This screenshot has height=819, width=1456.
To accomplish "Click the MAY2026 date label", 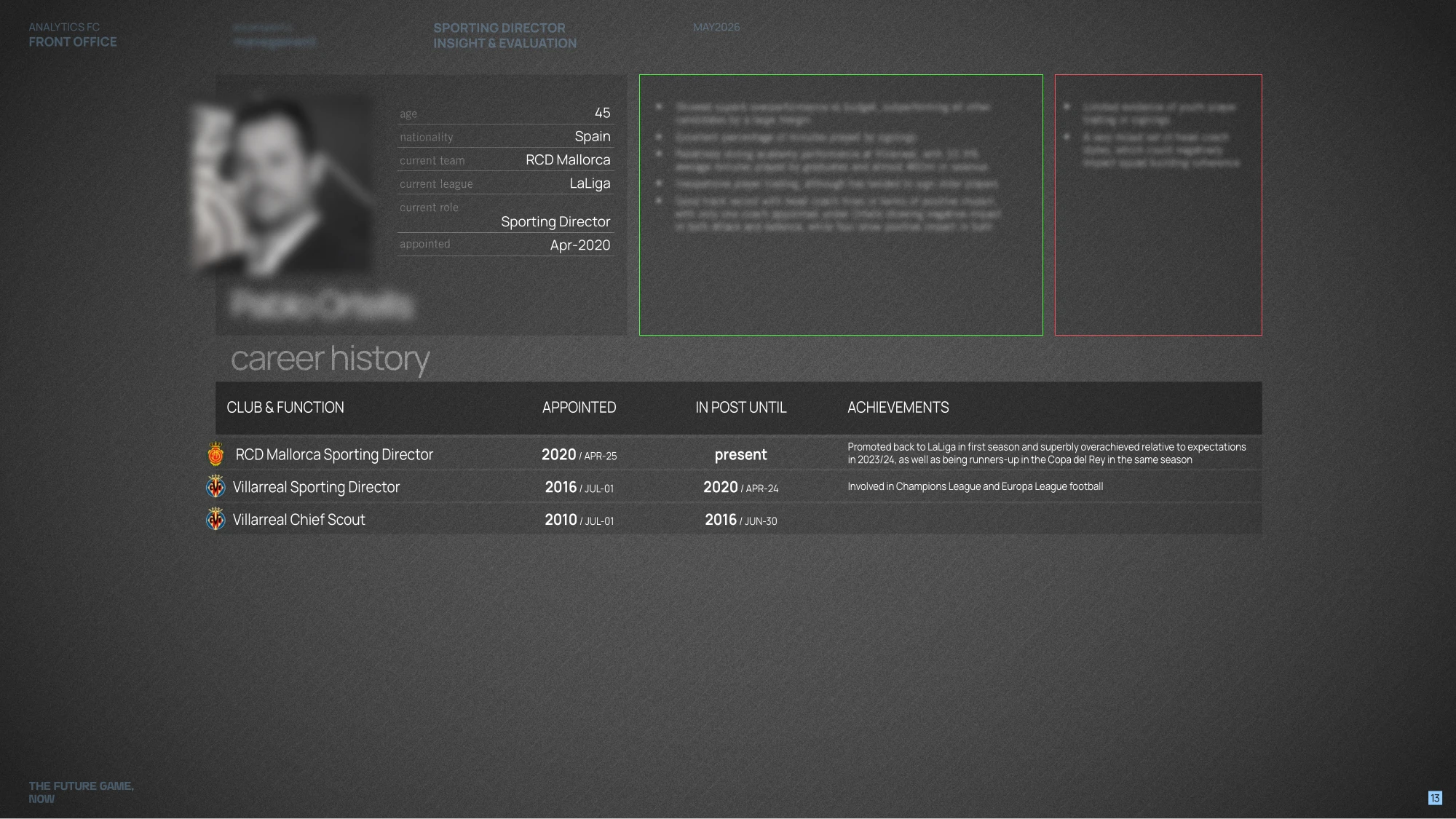I will click(716, 27).
